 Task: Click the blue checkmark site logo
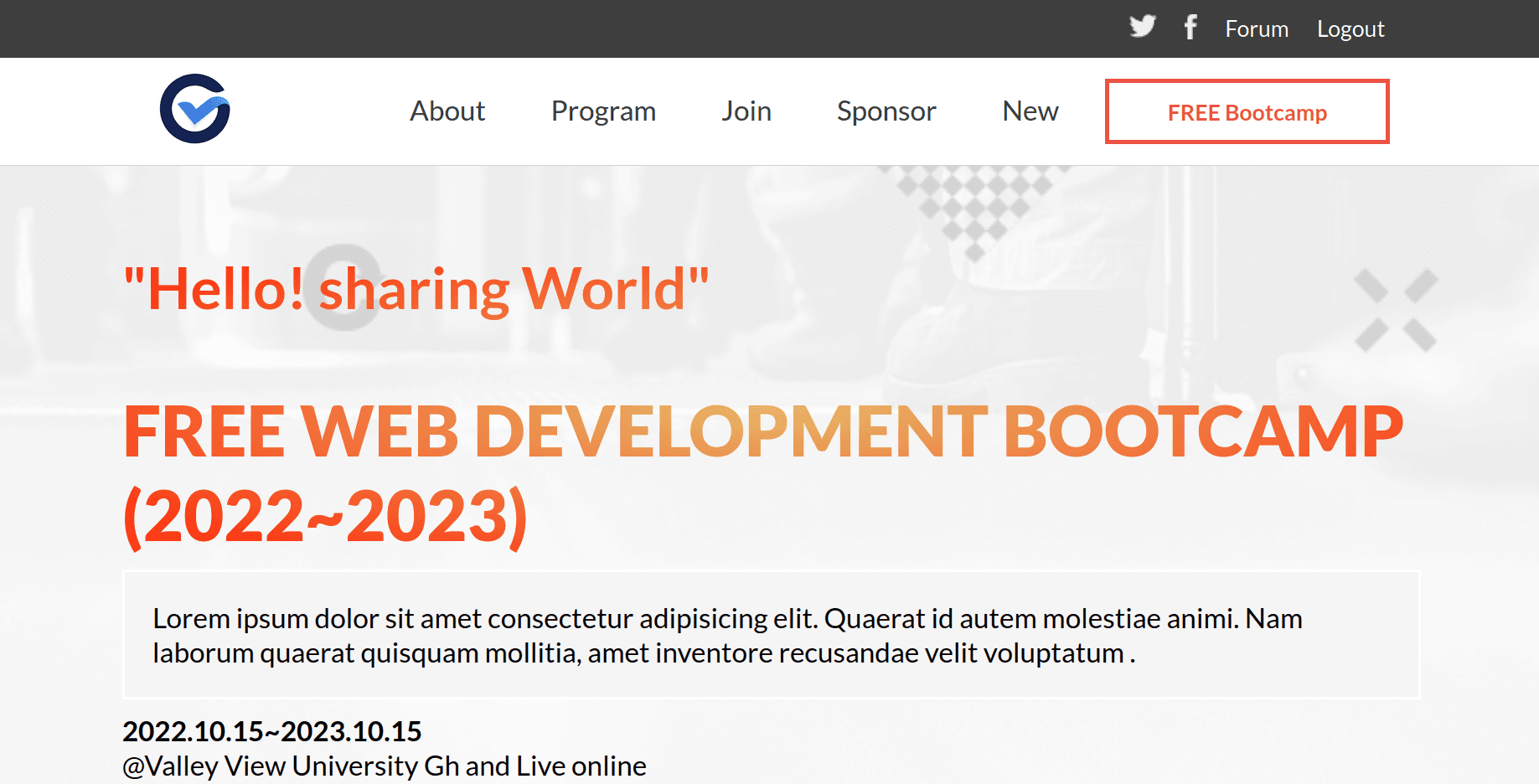pos(195,109)
